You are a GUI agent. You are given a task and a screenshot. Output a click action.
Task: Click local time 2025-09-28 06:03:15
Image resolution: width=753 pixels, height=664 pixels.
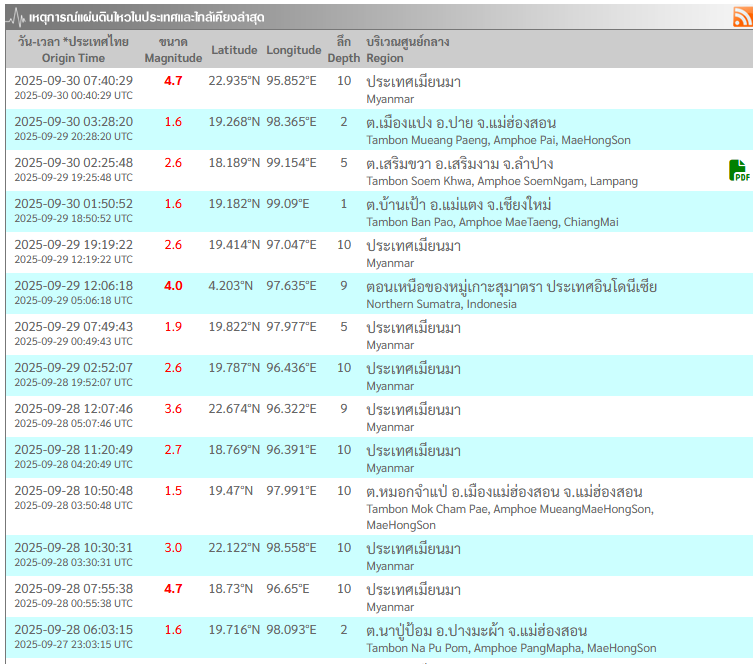73,629
